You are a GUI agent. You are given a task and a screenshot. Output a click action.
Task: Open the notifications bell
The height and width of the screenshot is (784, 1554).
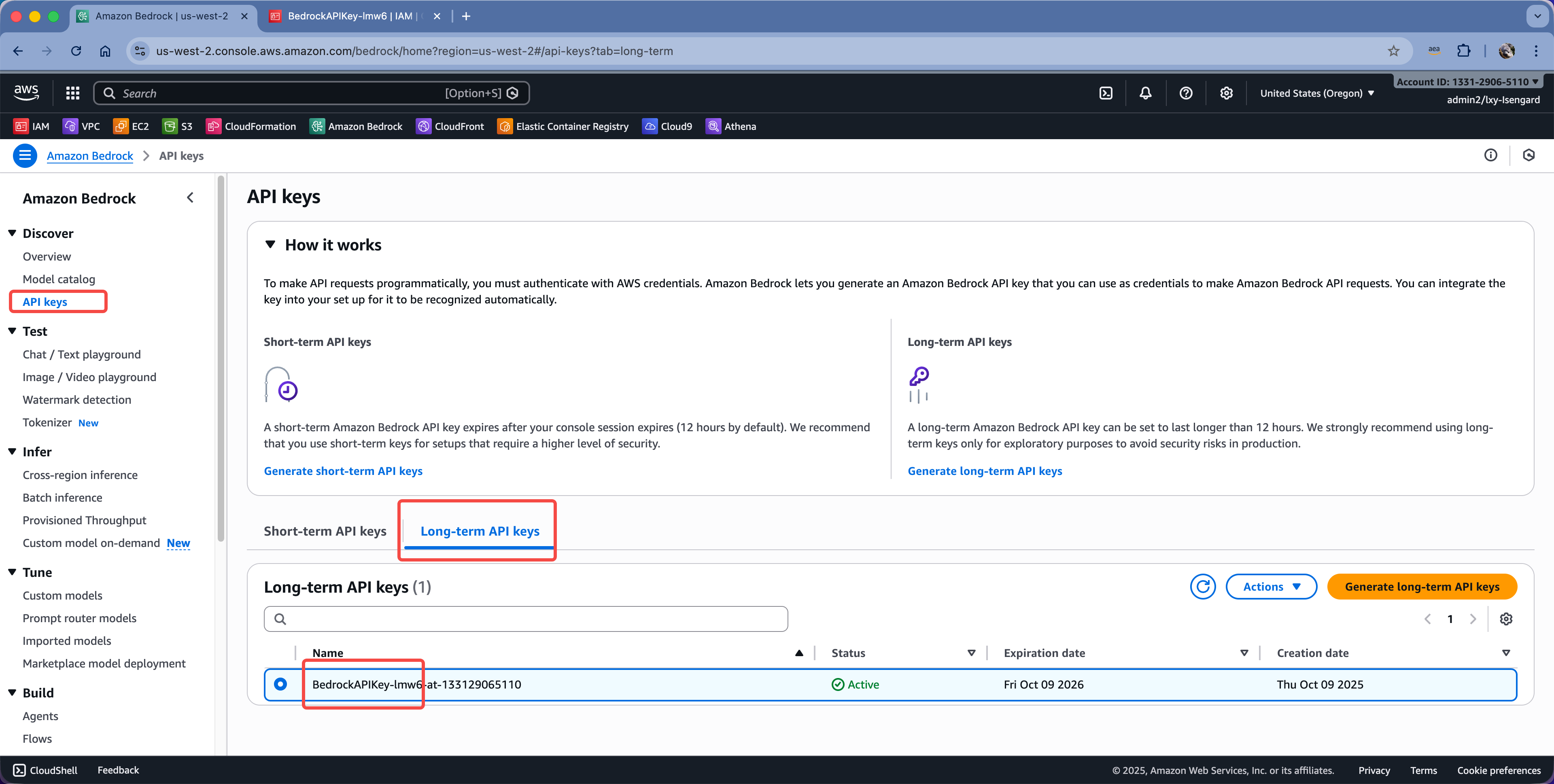click(x=1145, y=93)
